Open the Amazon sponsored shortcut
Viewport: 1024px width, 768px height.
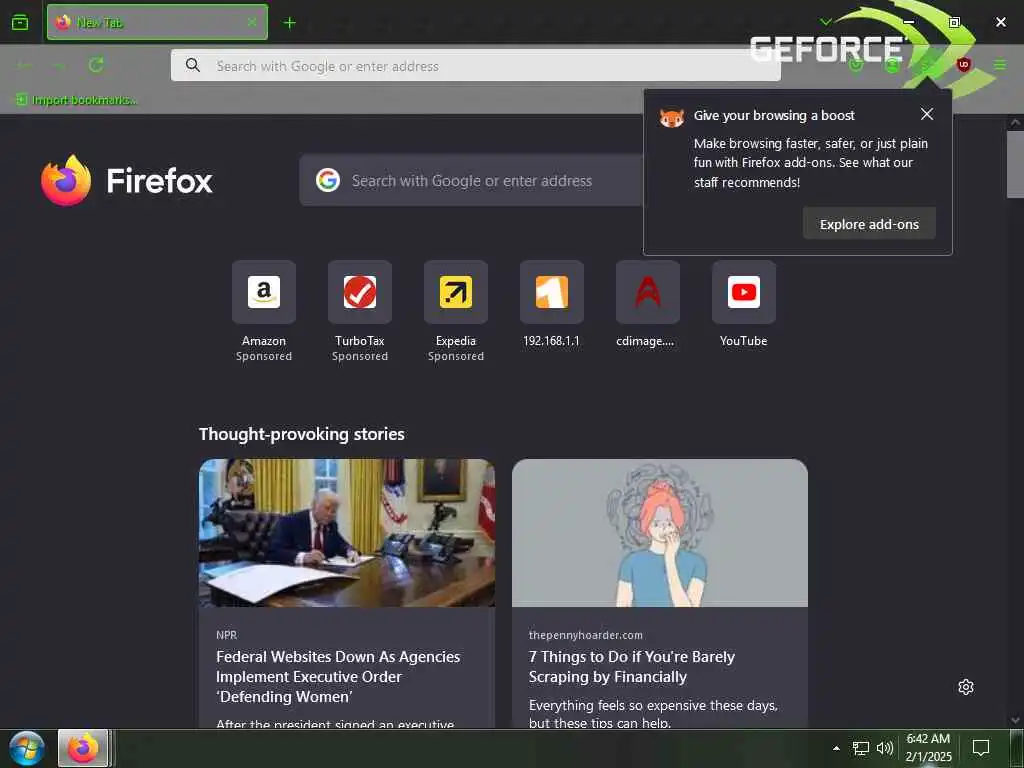(264, 292)
